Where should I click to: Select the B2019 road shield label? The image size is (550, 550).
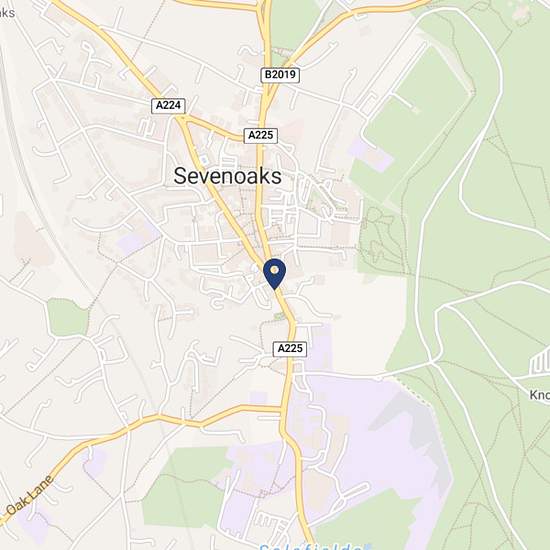(280, 75)
